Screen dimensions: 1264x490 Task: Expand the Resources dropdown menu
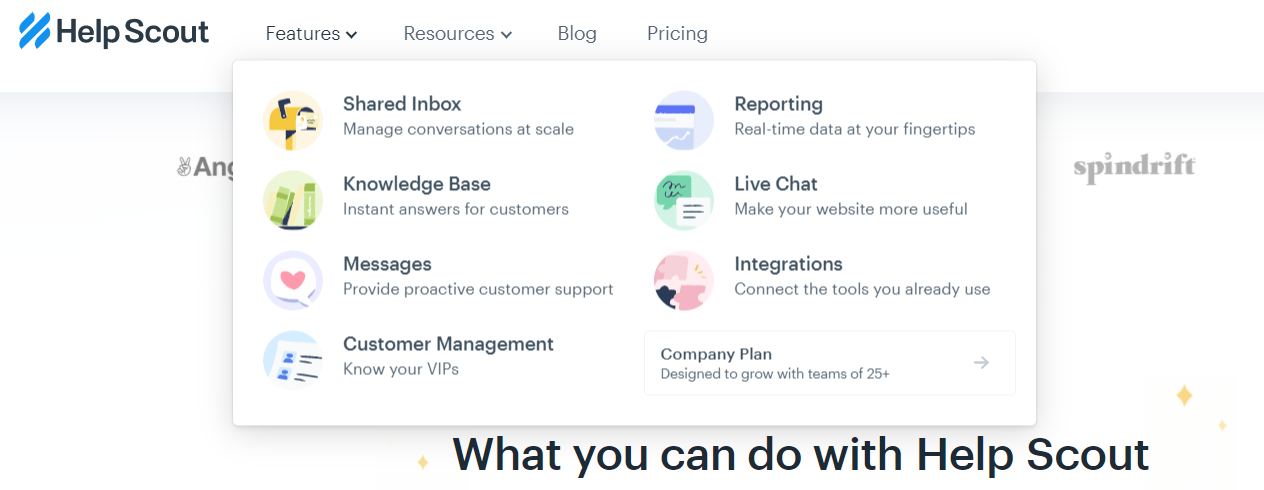click(x=458, y=33)
